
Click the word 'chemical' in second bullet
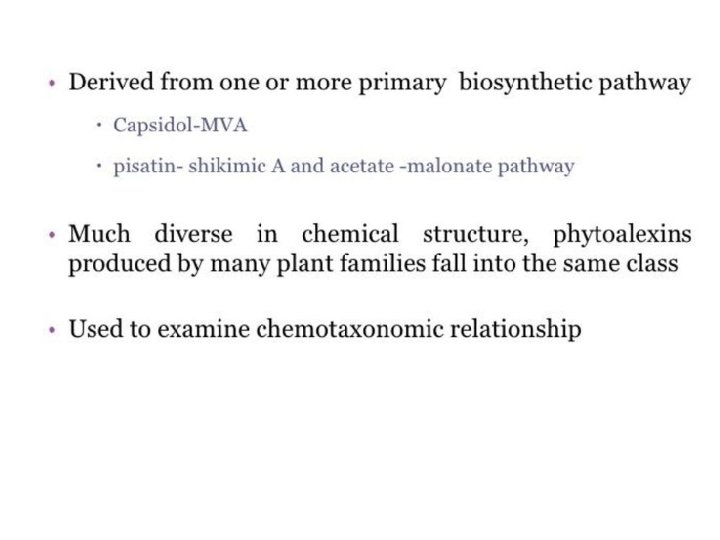tap(350, 234)
